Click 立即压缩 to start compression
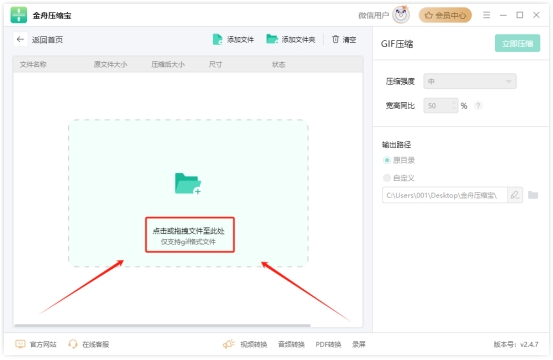 click(517, 43)
